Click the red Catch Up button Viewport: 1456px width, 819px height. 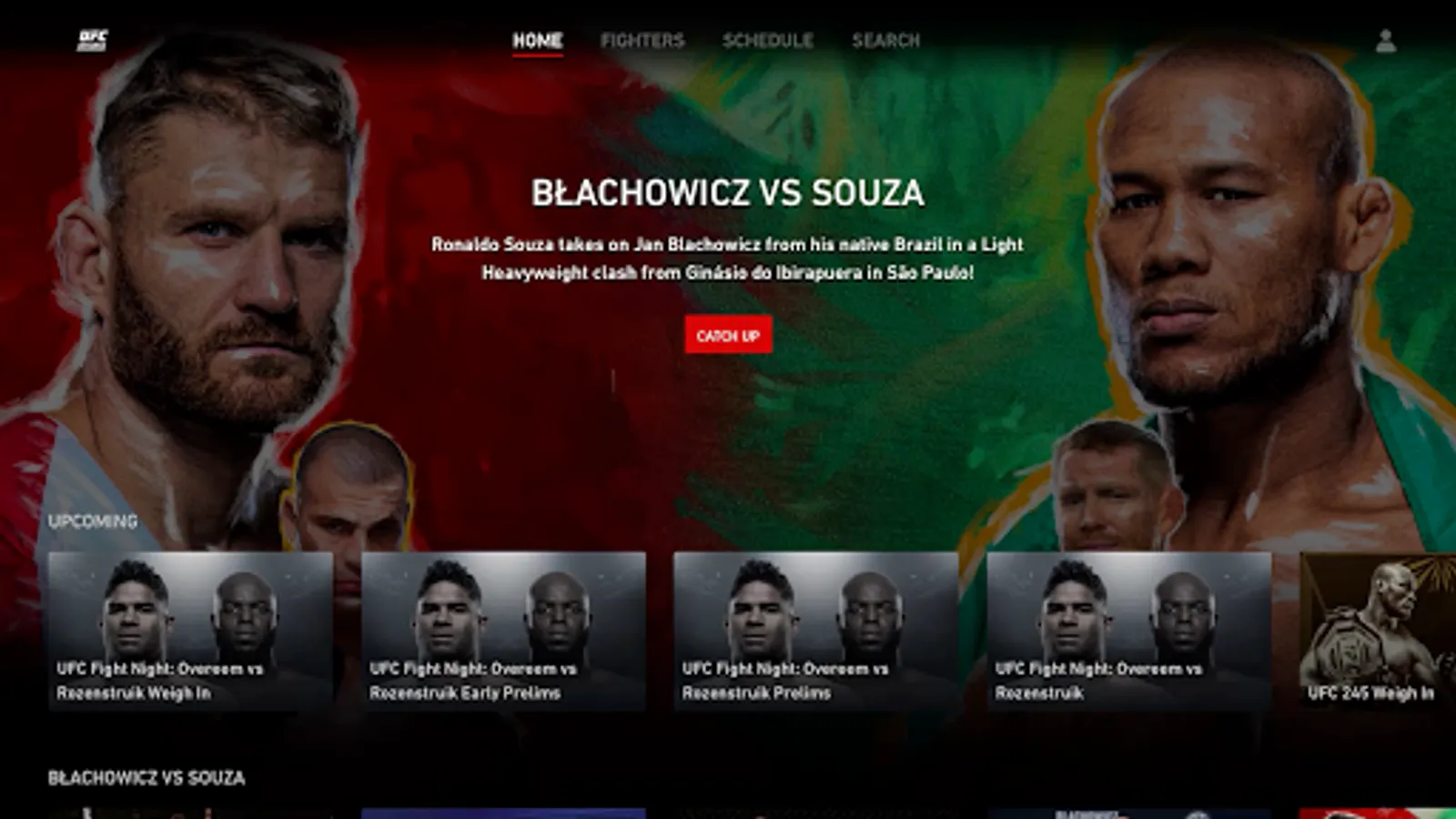728,335
